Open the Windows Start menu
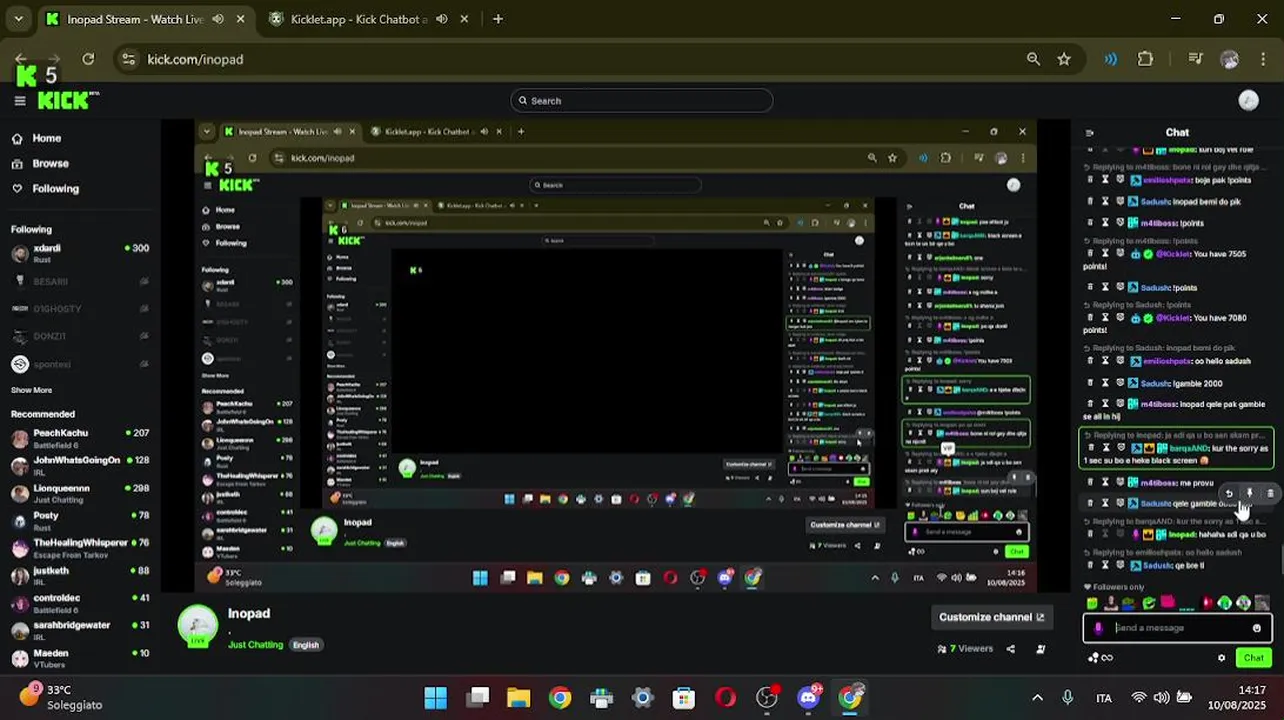The image size is (1284, 720). [x=436, y=697]
